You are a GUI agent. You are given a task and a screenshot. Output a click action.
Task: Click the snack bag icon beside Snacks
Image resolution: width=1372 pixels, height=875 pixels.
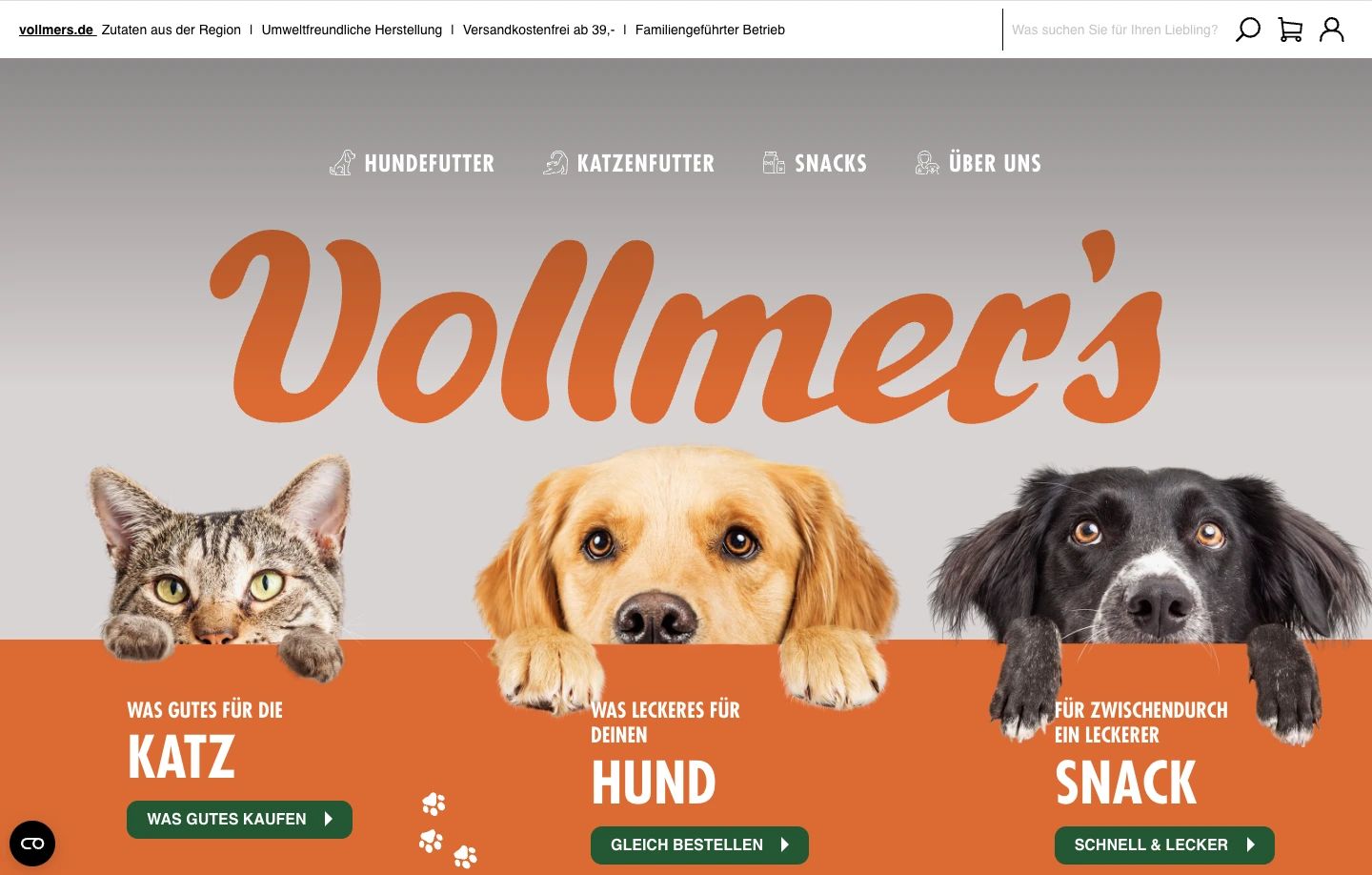(x=774, y=163)
